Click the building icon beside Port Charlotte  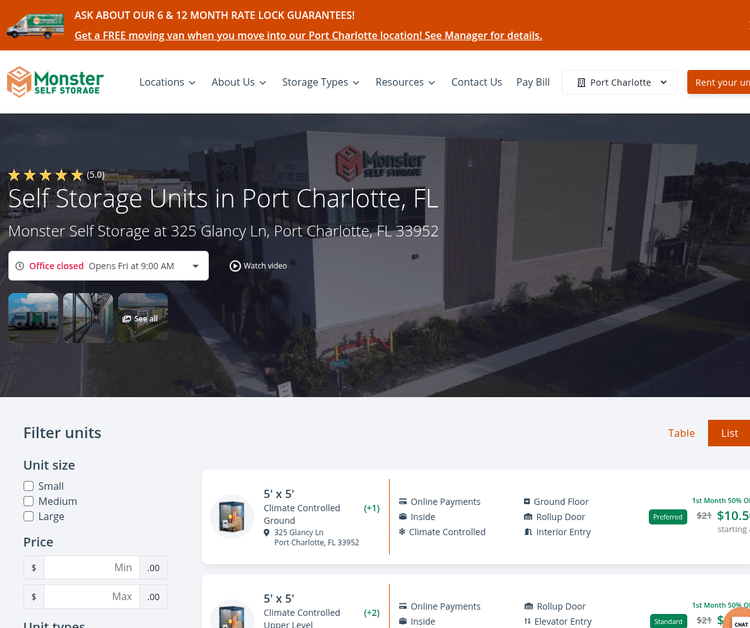581,83
